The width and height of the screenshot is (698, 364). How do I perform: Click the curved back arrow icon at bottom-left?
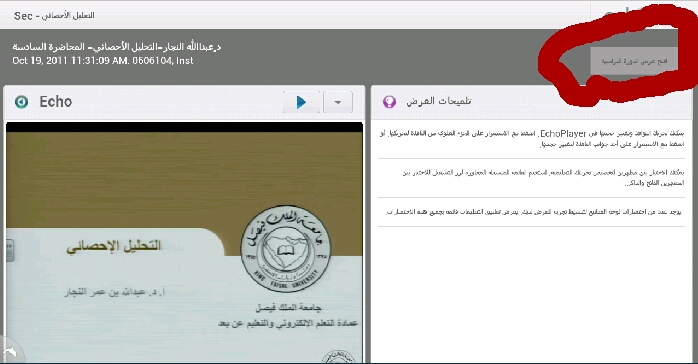[10, 352]
